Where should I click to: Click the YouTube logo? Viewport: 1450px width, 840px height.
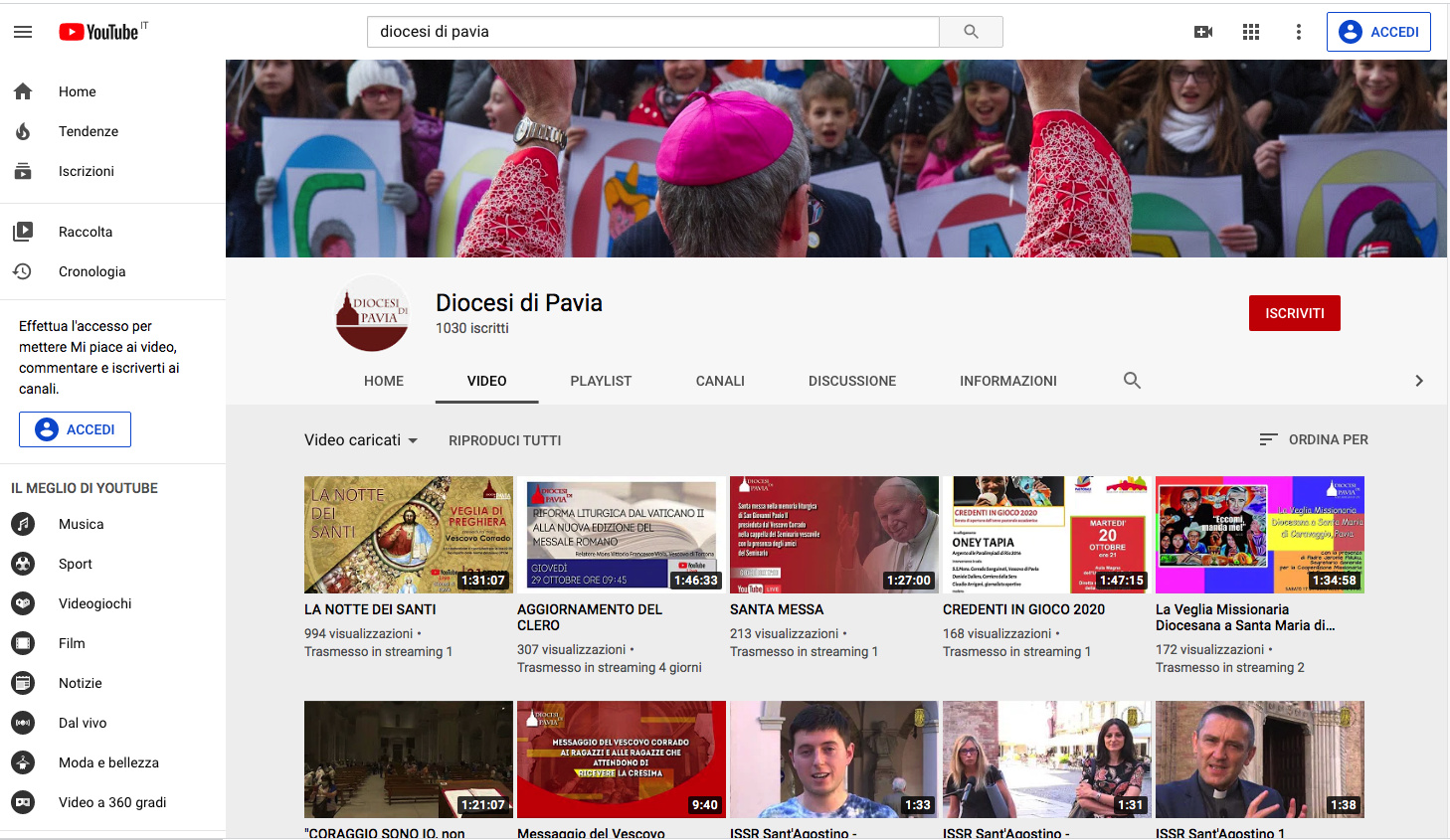(x=99, y=32)
